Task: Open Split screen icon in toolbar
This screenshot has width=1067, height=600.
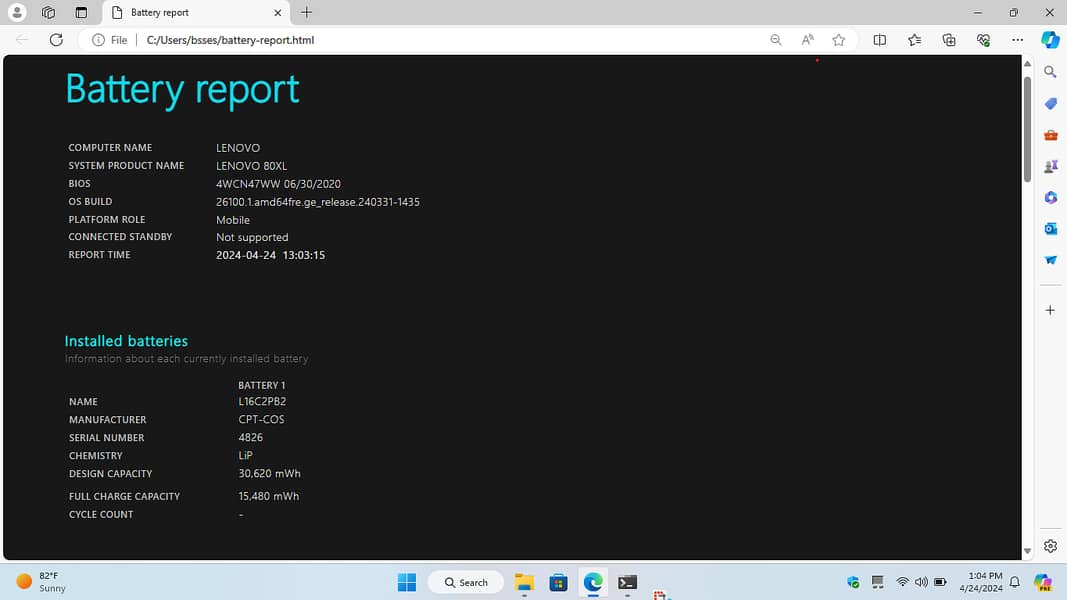Action: [880, 40]
